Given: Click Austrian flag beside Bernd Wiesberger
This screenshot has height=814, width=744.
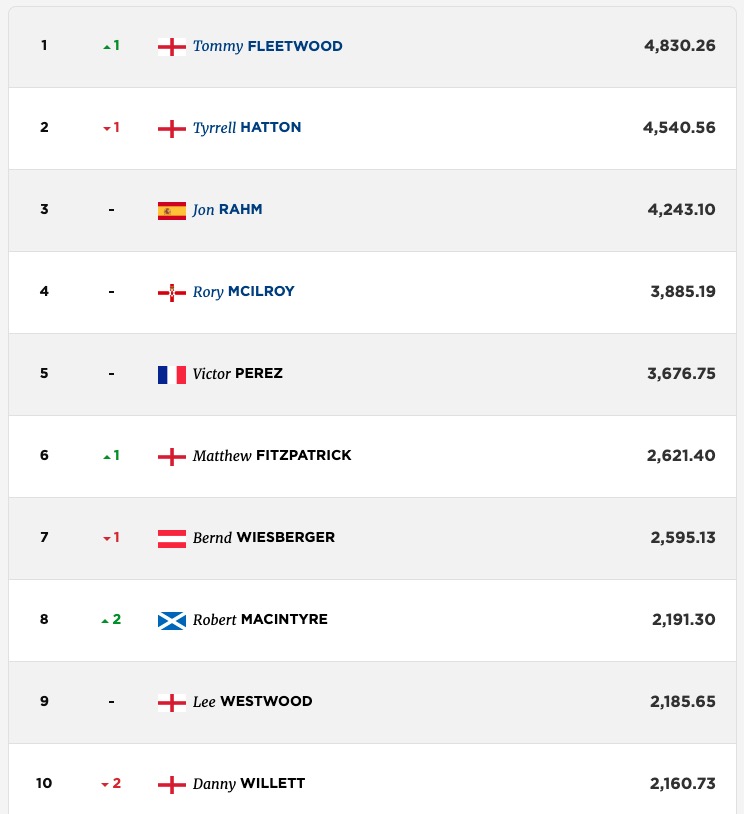Looking at the screenshot, I should [172, 539].
